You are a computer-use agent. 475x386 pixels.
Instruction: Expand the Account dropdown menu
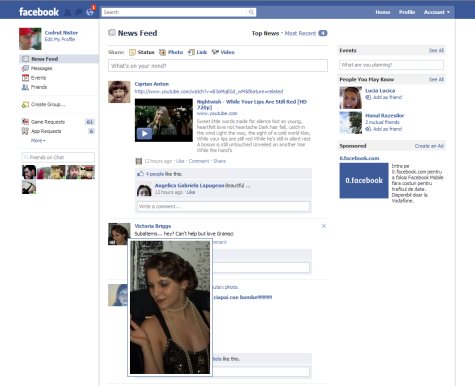(437, 12)
